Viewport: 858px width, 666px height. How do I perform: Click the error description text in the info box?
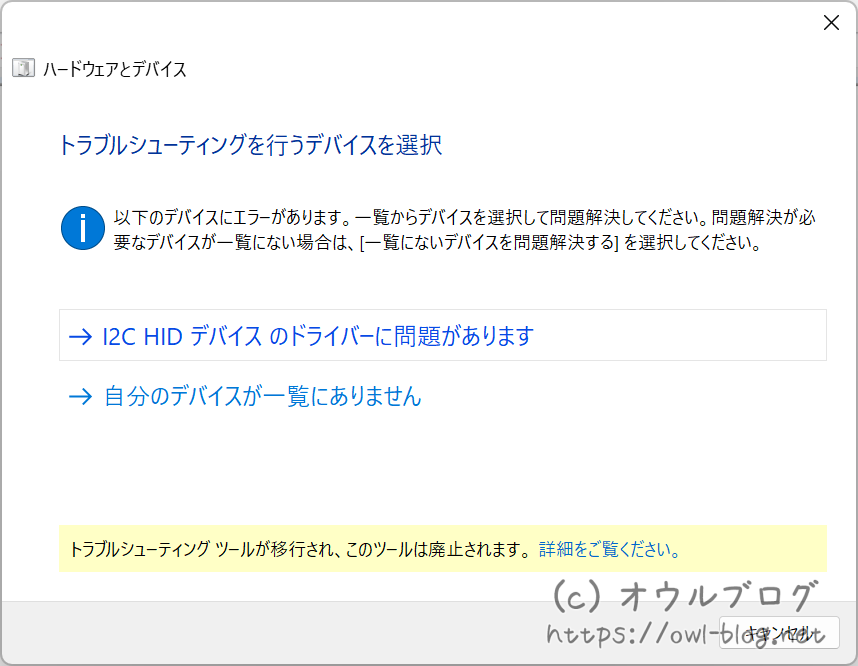tap(450, 227)
